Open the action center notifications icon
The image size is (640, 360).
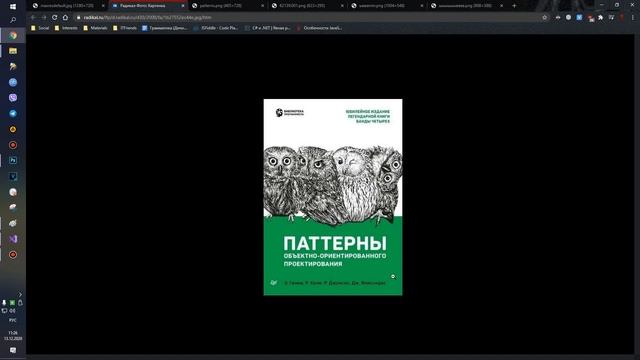click(13, 350)
